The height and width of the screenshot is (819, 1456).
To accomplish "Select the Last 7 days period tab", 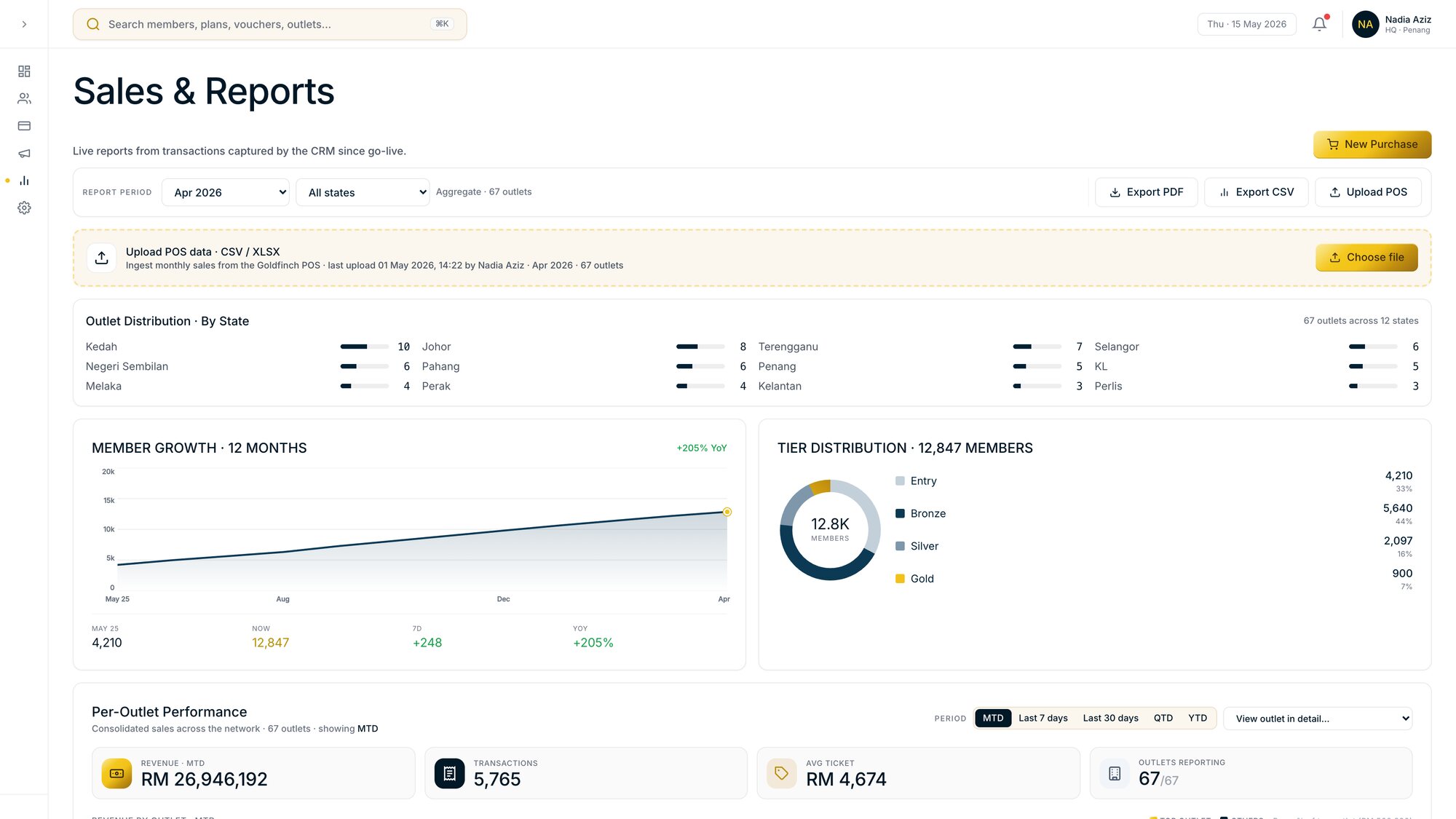I will 1042,718.
